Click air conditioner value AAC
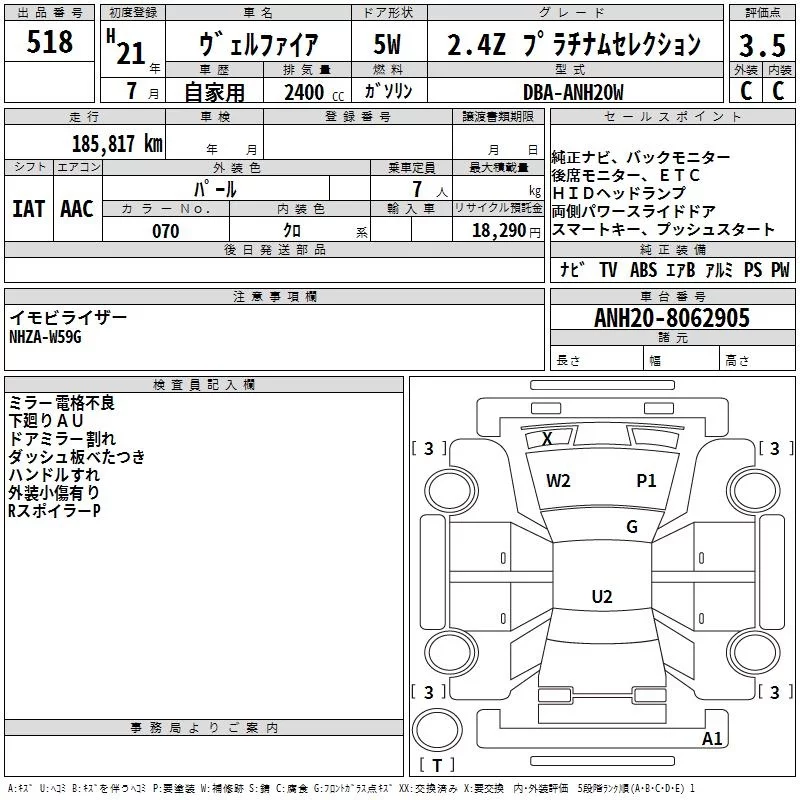Viewport: 800px width, 800px height. point(77,209)
